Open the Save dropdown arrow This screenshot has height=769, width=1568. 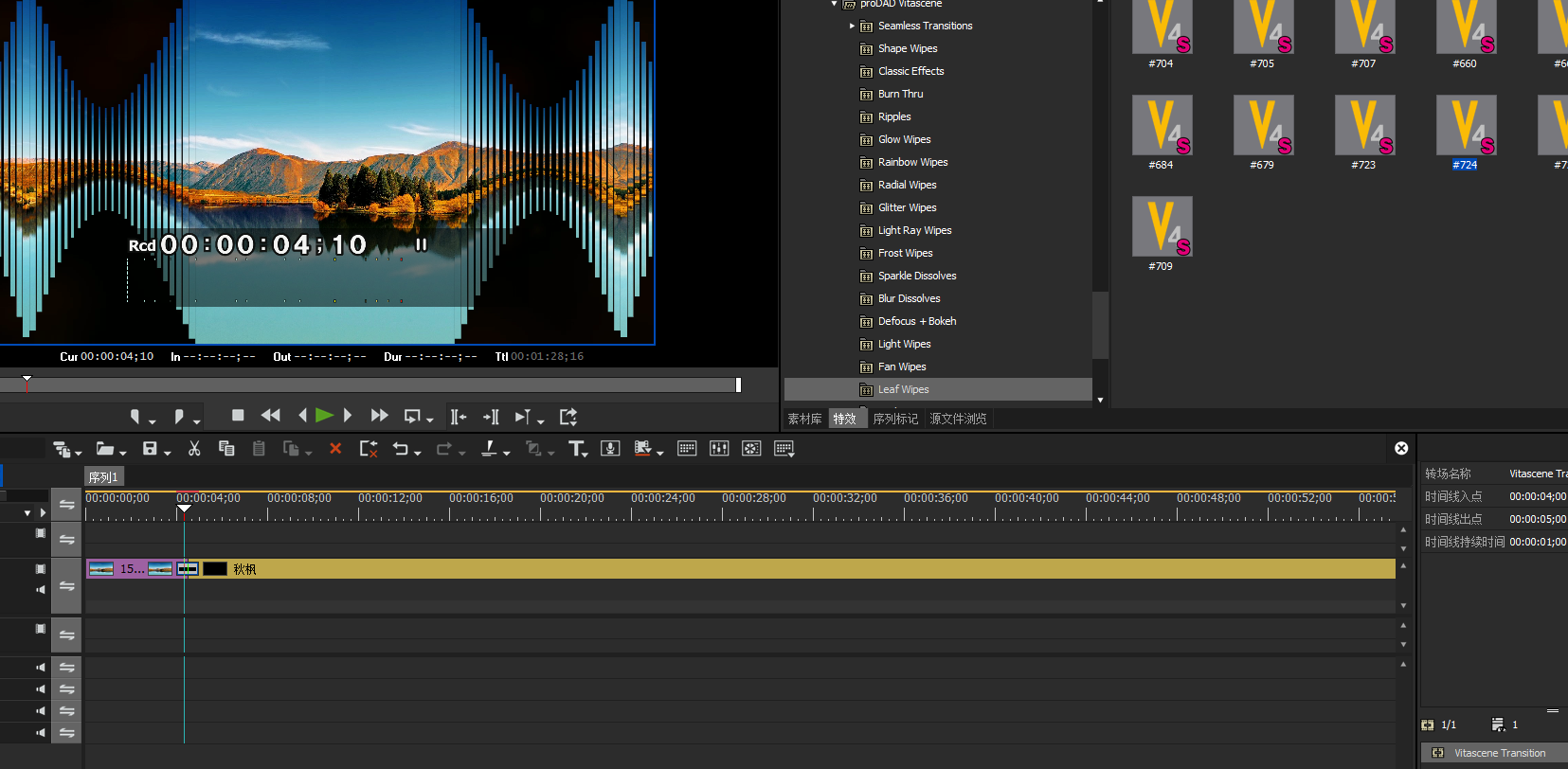(167, 453)
